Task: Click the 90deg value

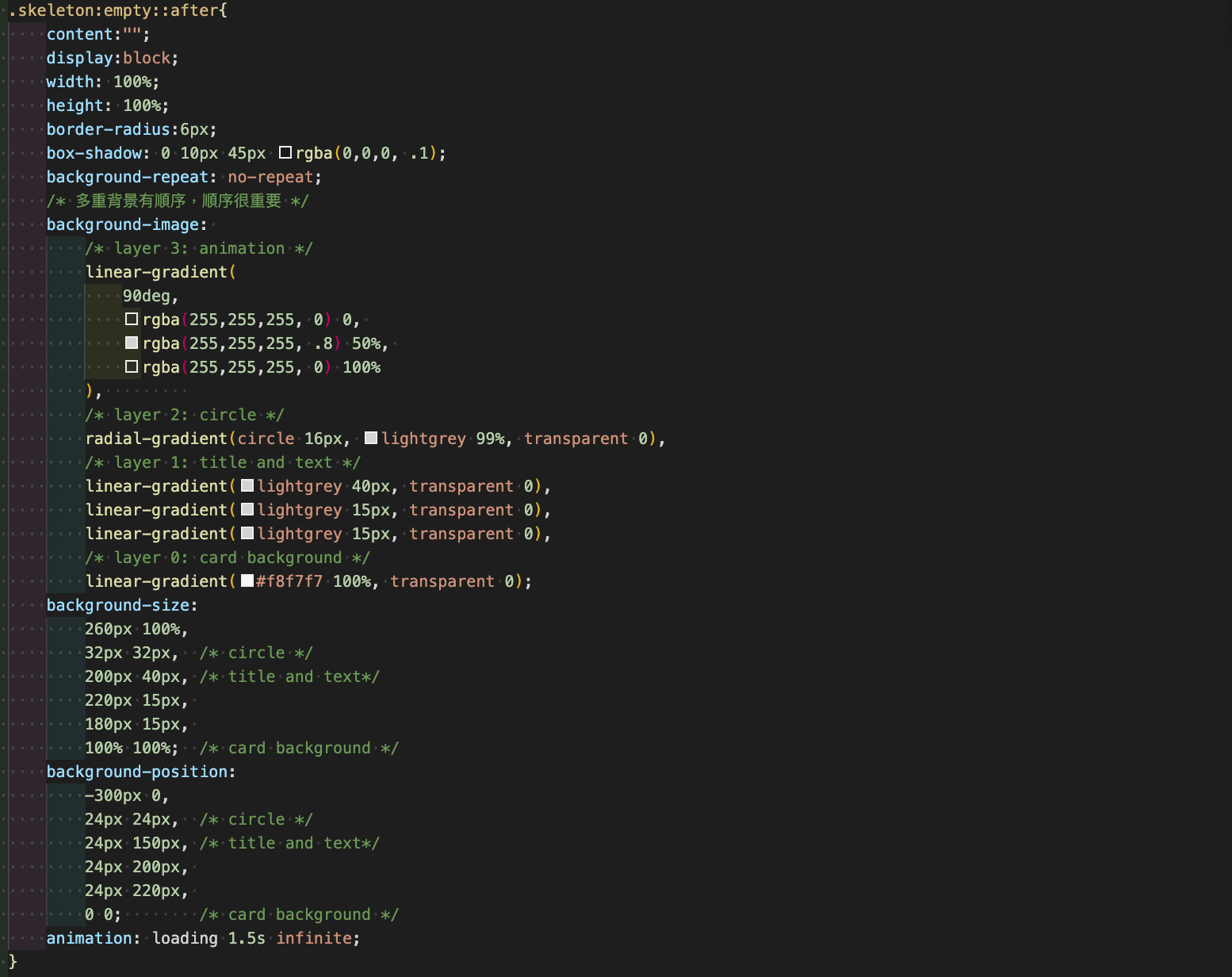Action: (147, 296)
